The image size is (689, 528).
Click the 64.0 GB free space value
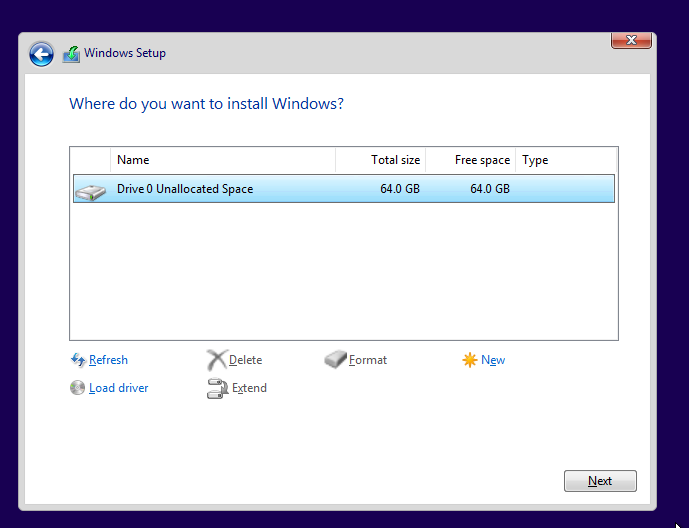click(490, 189)
